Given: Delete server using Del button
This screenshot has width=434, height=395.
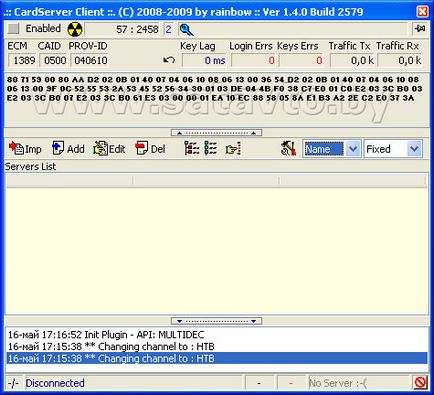Looking at the screenshot, I should tap(150, 149).
